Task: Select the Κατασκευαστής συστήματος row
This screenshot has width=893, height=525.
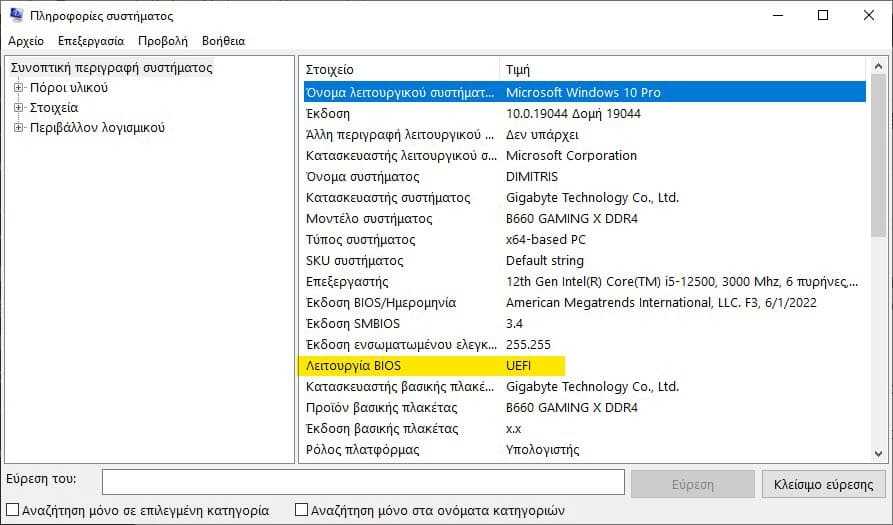Action: (x=584, y=198)
